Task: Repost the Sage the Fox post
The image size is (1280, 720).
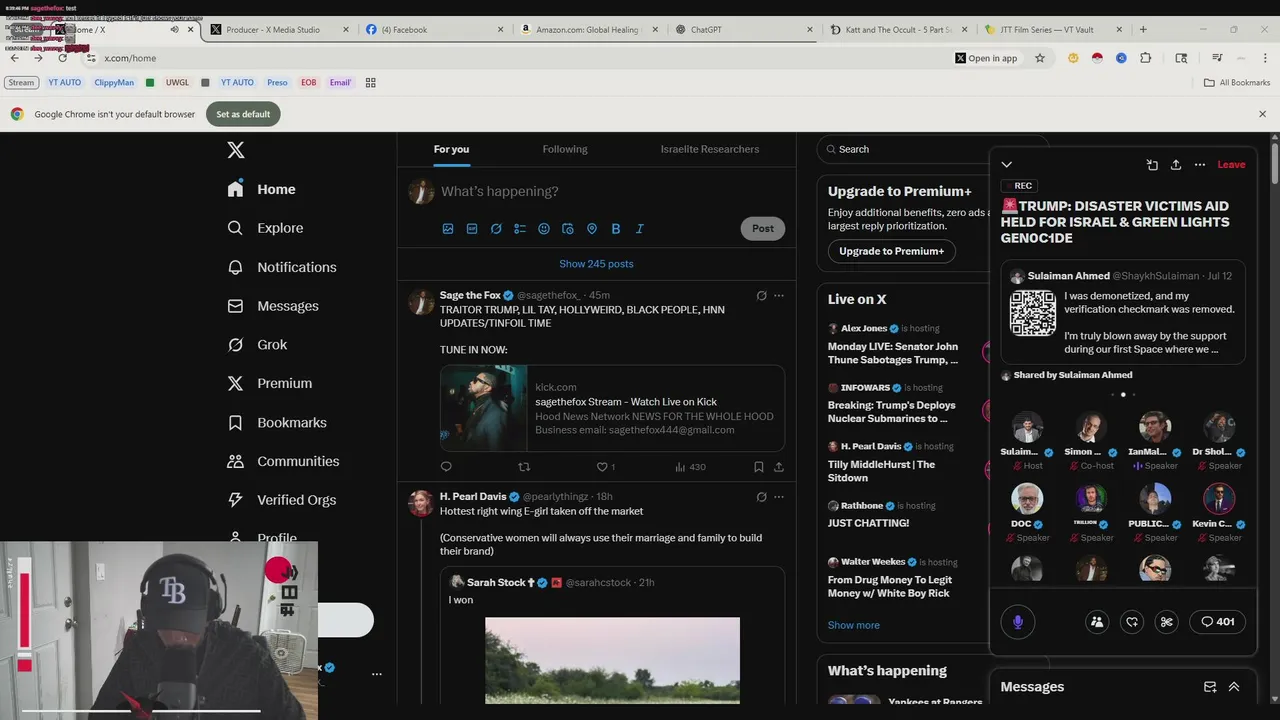Action: [524, 467]
